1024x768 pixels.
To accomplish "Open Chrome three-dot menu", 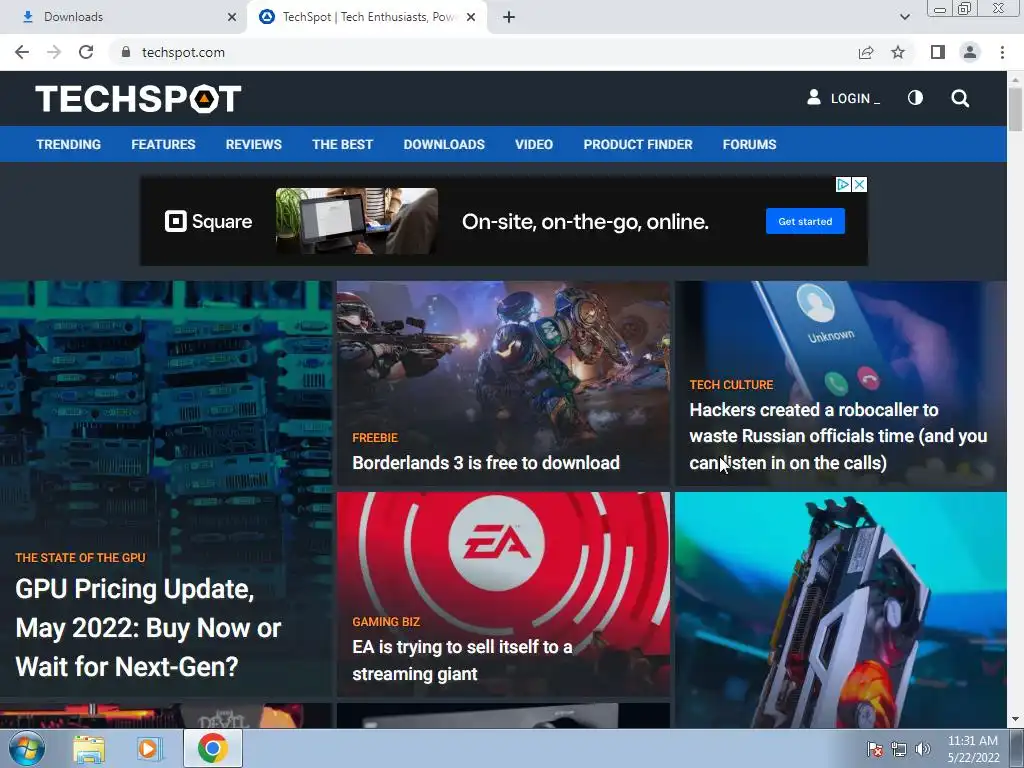I will point(1002,52).
